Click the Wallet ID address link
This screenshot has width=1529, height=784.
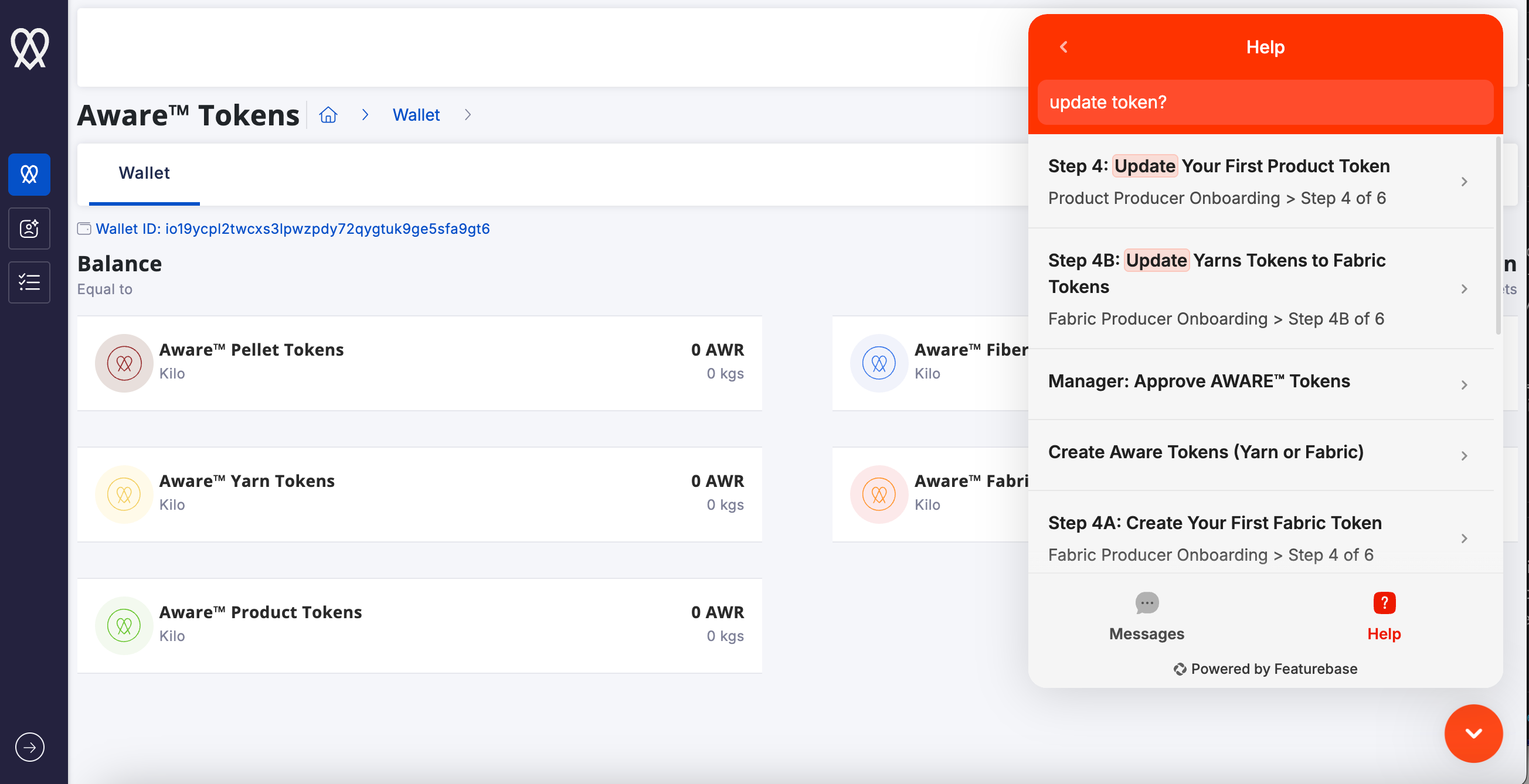[293, 229]
